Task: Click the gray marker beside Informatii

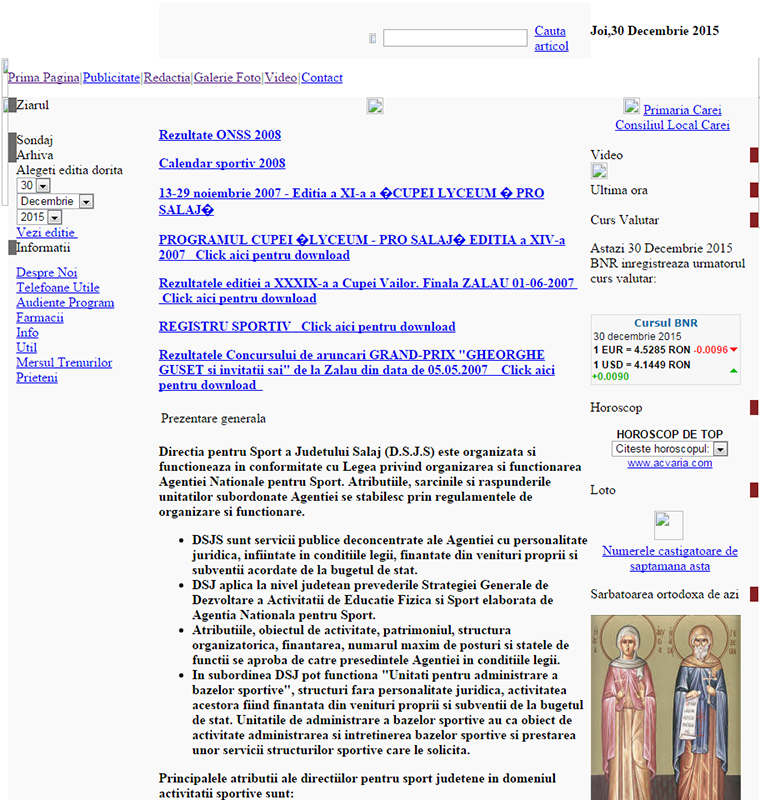Action: click(x=12, y=247)
